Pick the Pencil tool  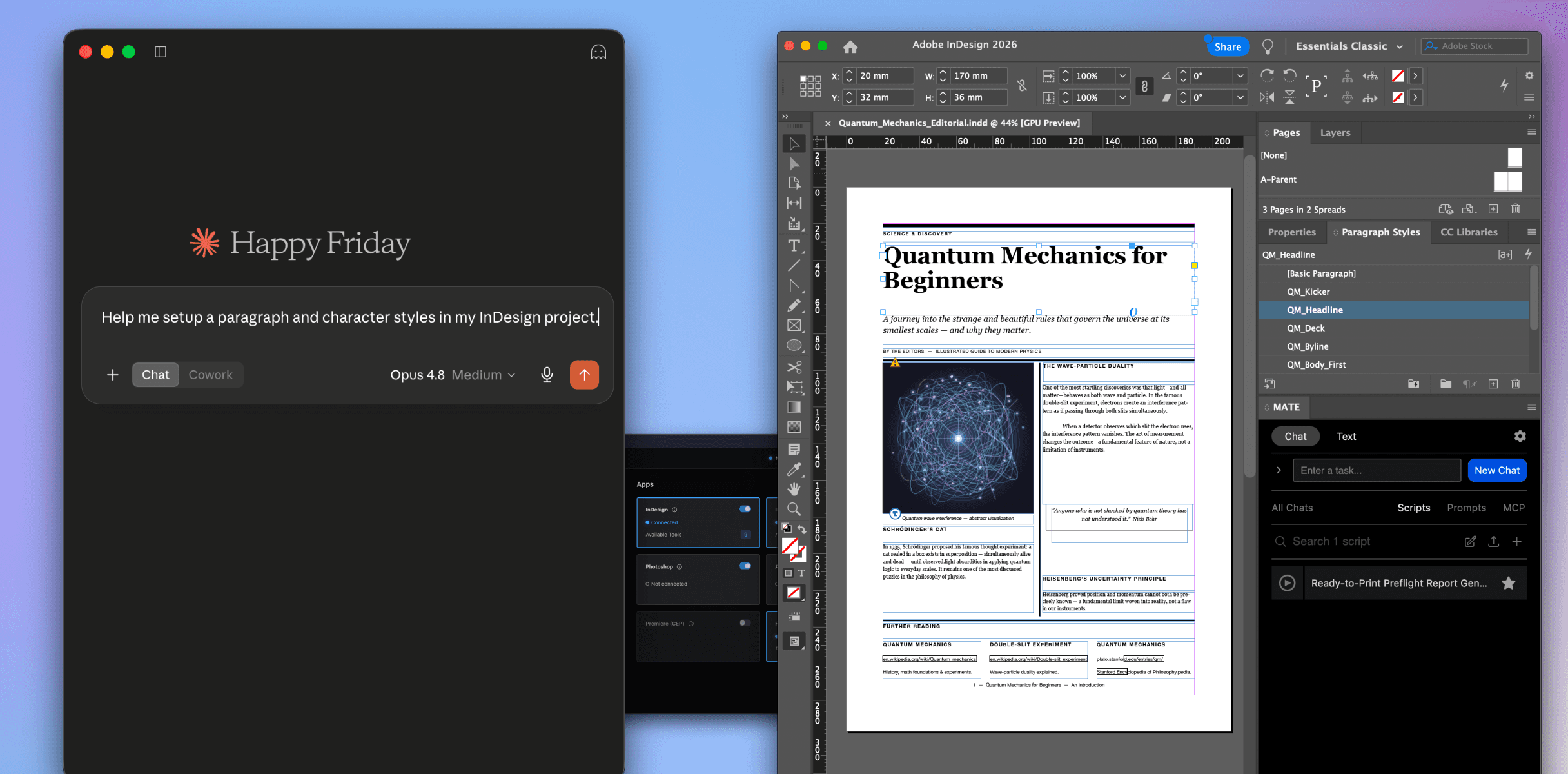coord(794,305)
